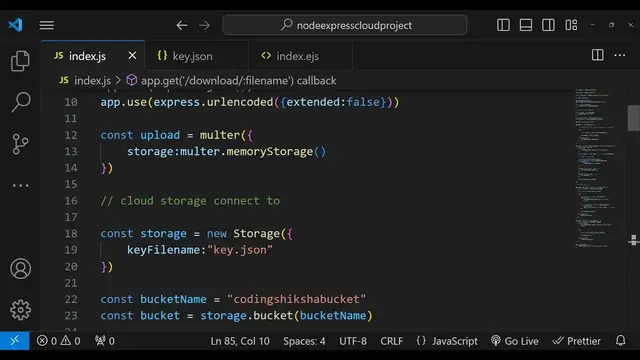Open the Manage gear menu
Screen dimensions: 640x360
pyautogui.click(x=20, y=310)
